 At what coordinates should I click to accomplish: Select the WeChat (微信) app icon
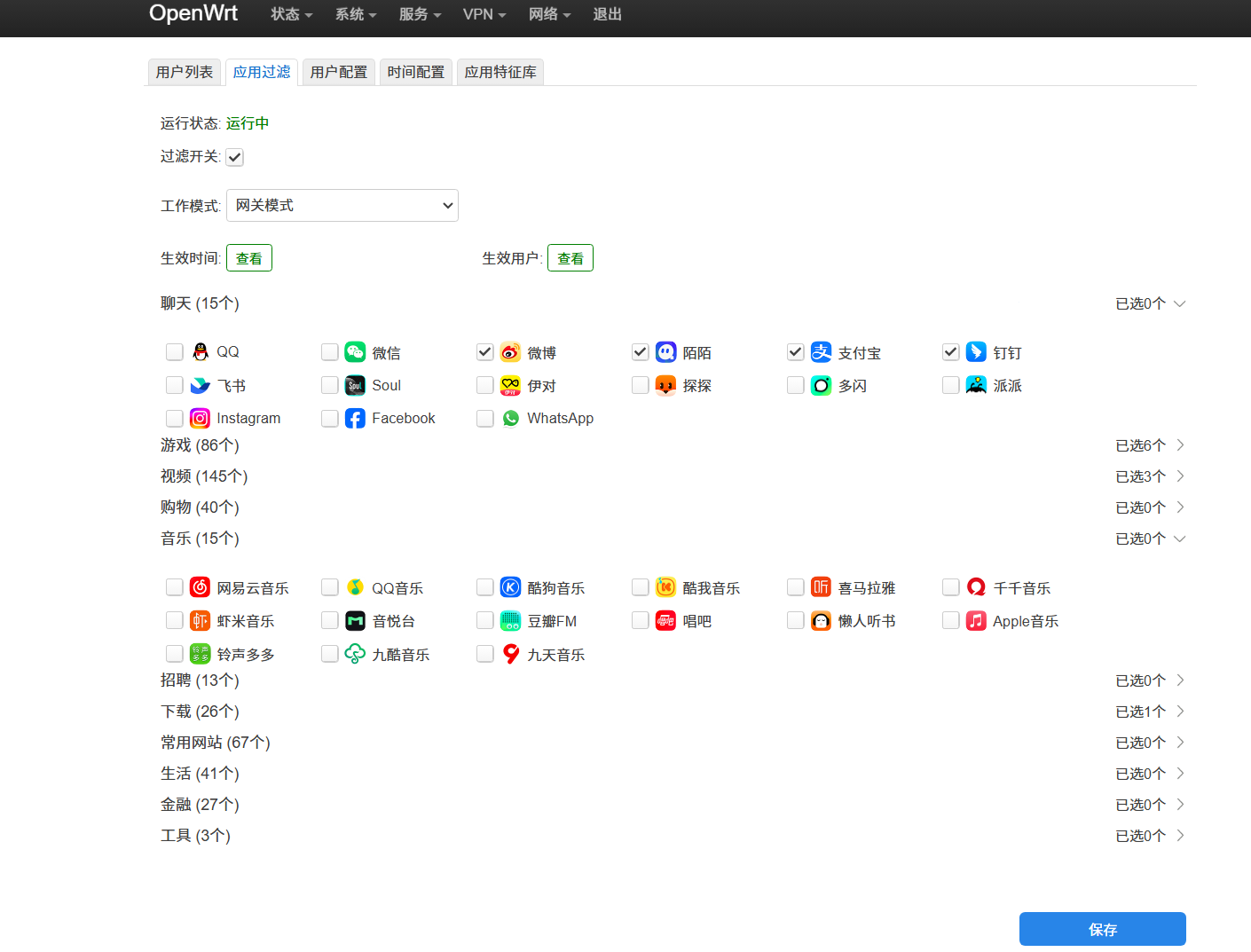point(355,351)
